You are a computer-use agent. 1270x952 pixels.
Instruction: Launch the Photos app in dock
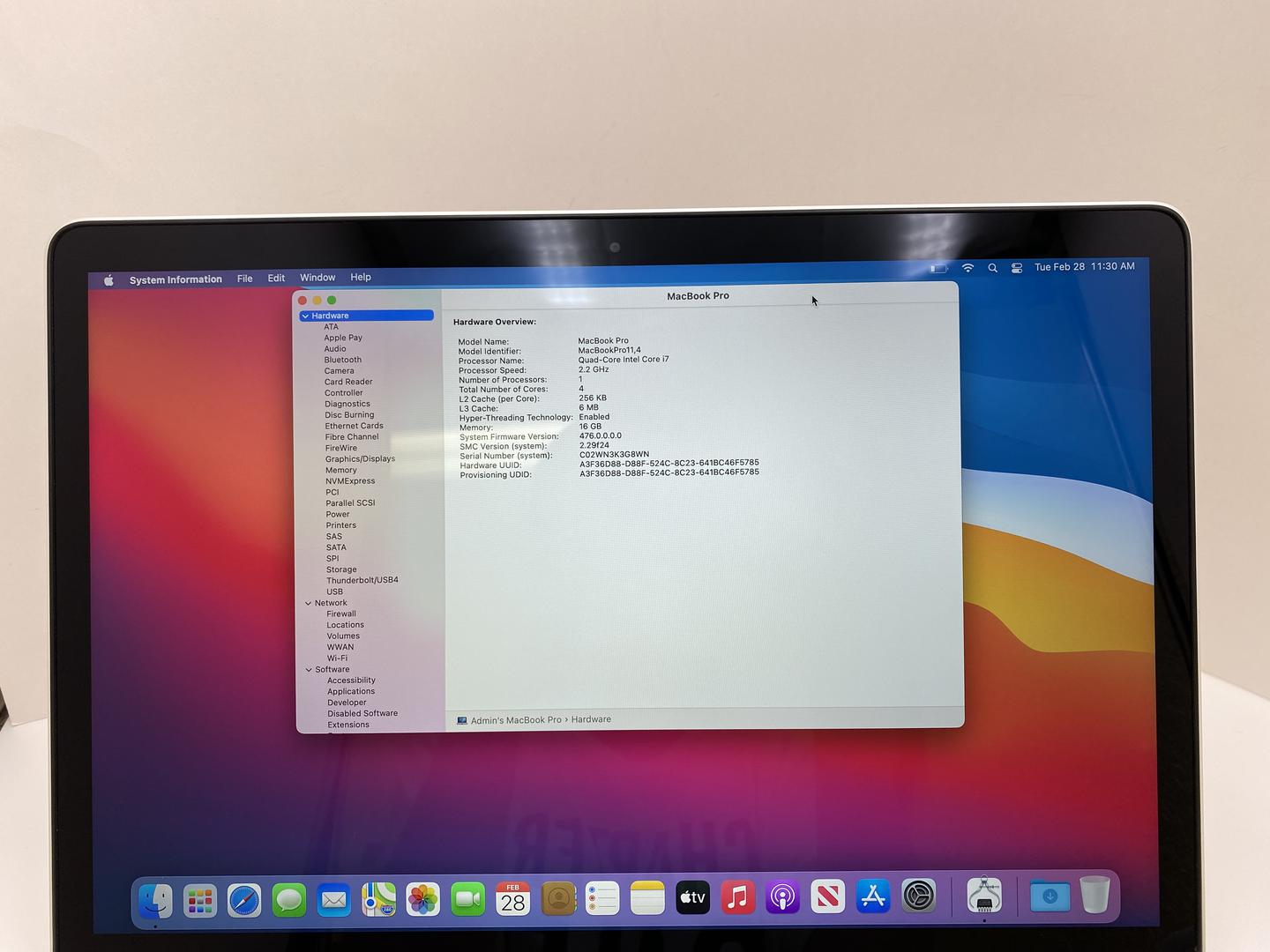[423, 900]
